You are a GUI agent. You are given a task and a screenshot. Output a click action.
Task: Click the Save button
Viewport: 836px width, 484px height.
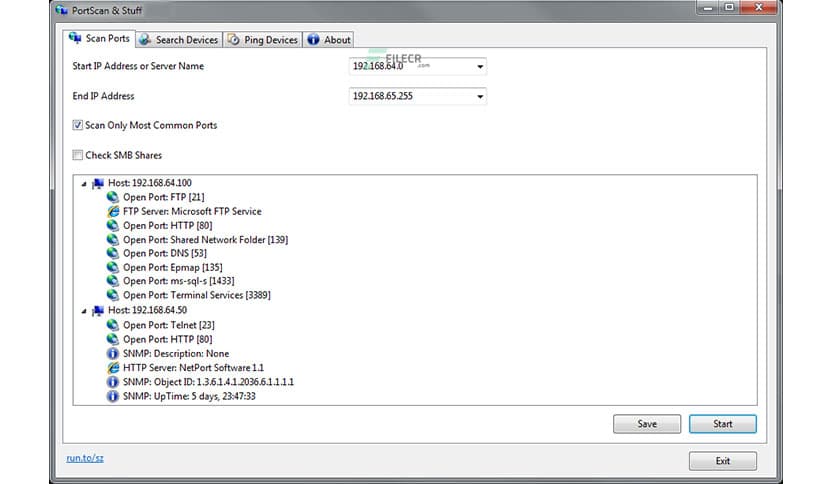coord(647,424)
